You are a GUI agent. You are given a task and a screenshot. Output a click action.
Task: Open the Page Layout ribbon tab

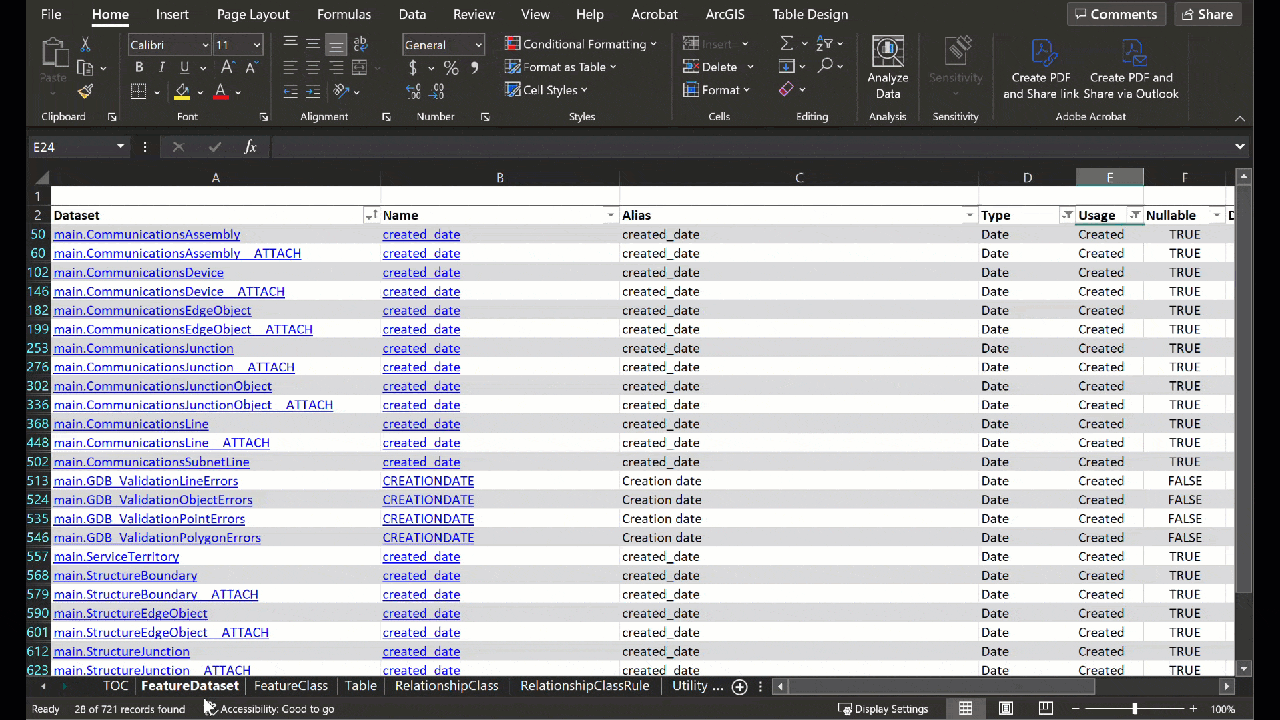coord(253,14)
